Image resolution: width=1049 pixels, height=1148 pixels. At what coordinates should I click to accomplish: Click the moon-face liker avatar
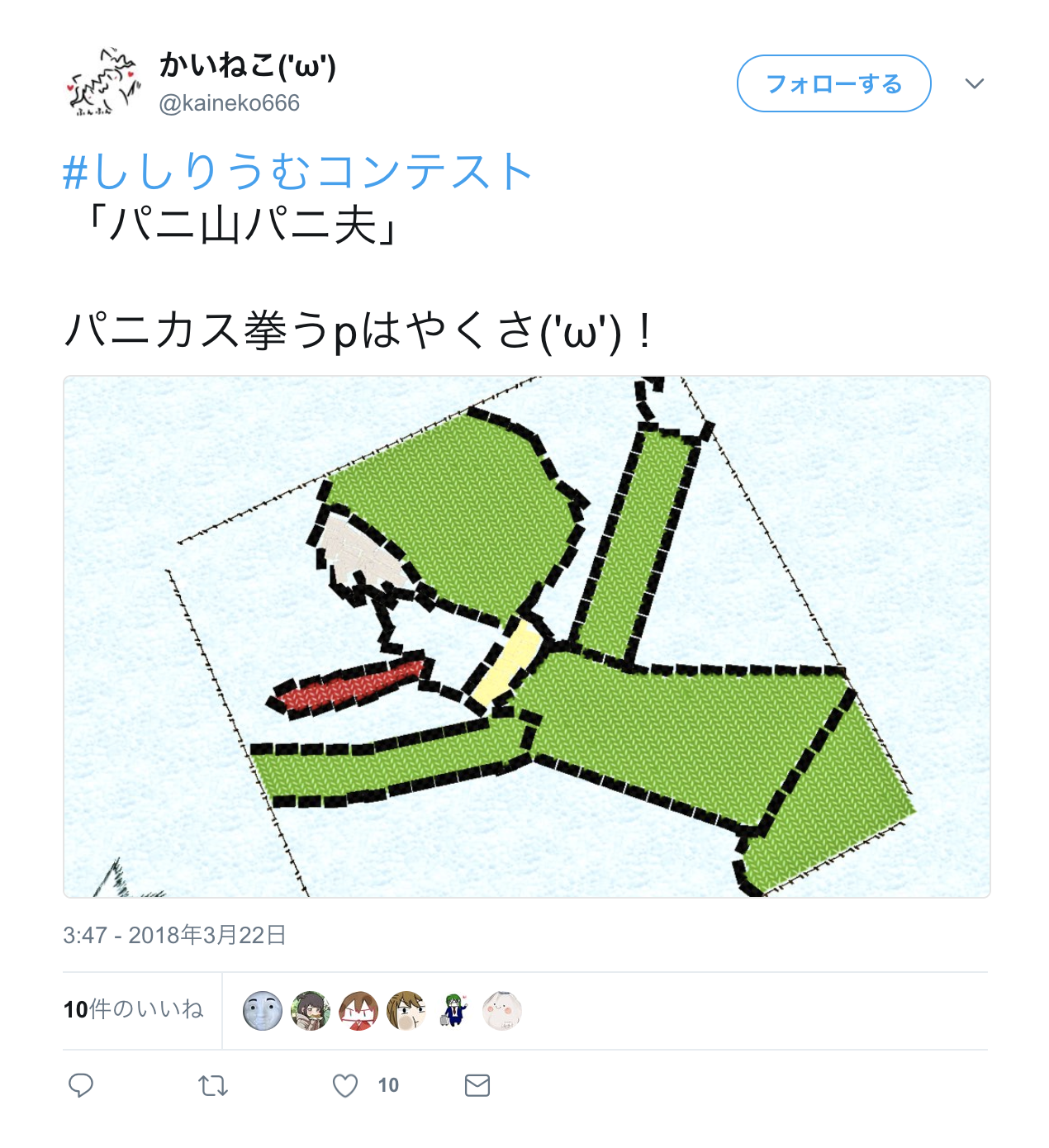(263, 1011)
